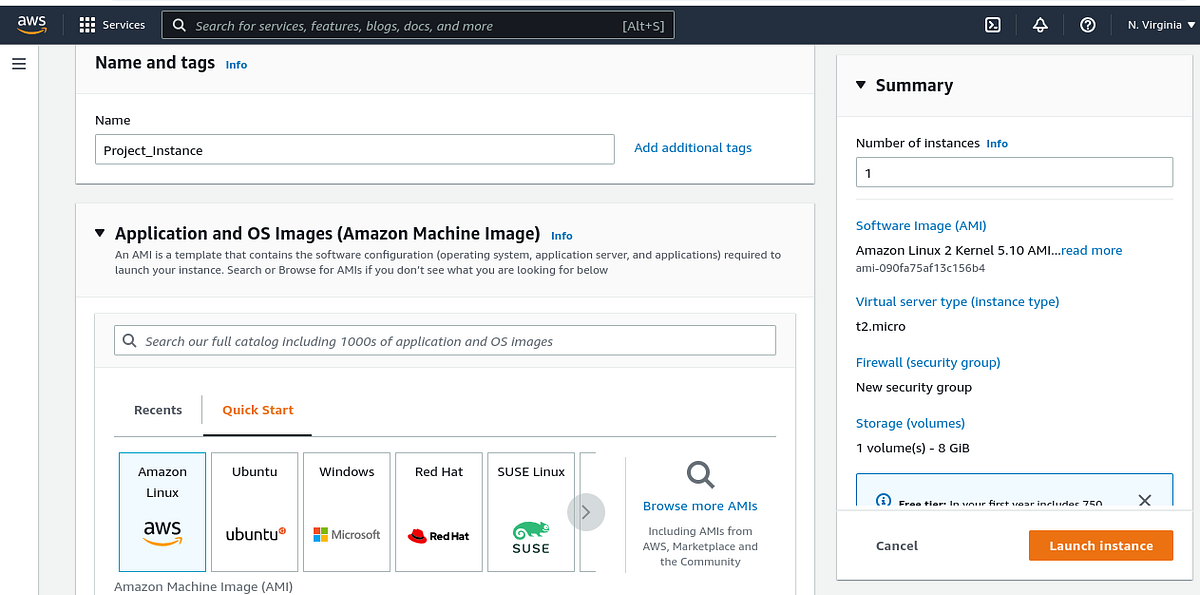
Task: Switch to the Recents tab
Action: coord(157,409)
